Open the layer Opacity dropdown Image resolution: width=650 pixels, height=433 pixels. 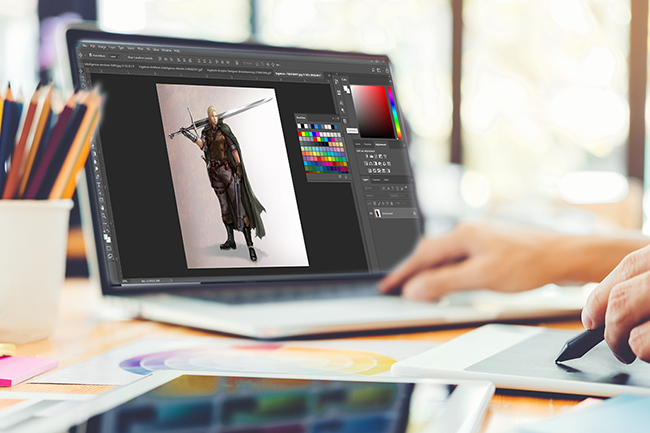pyautogui.click(x=402, y=196)
